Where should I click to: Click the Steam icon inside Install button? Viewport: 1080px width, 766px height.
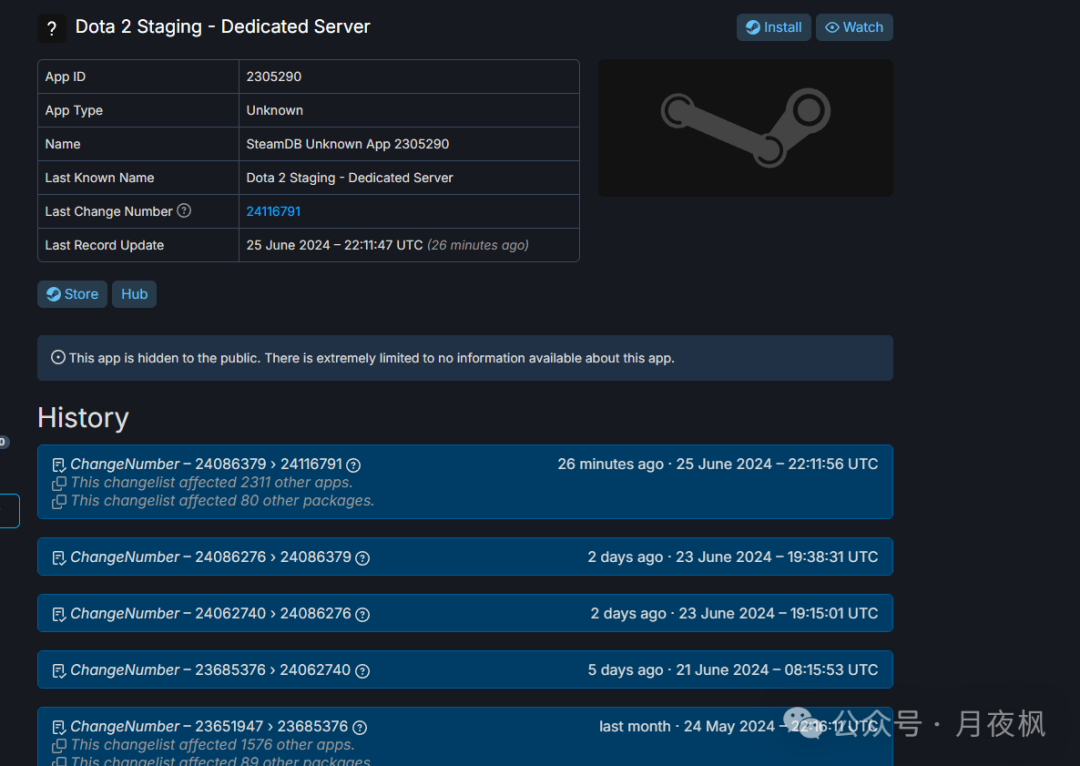(753, 28)
